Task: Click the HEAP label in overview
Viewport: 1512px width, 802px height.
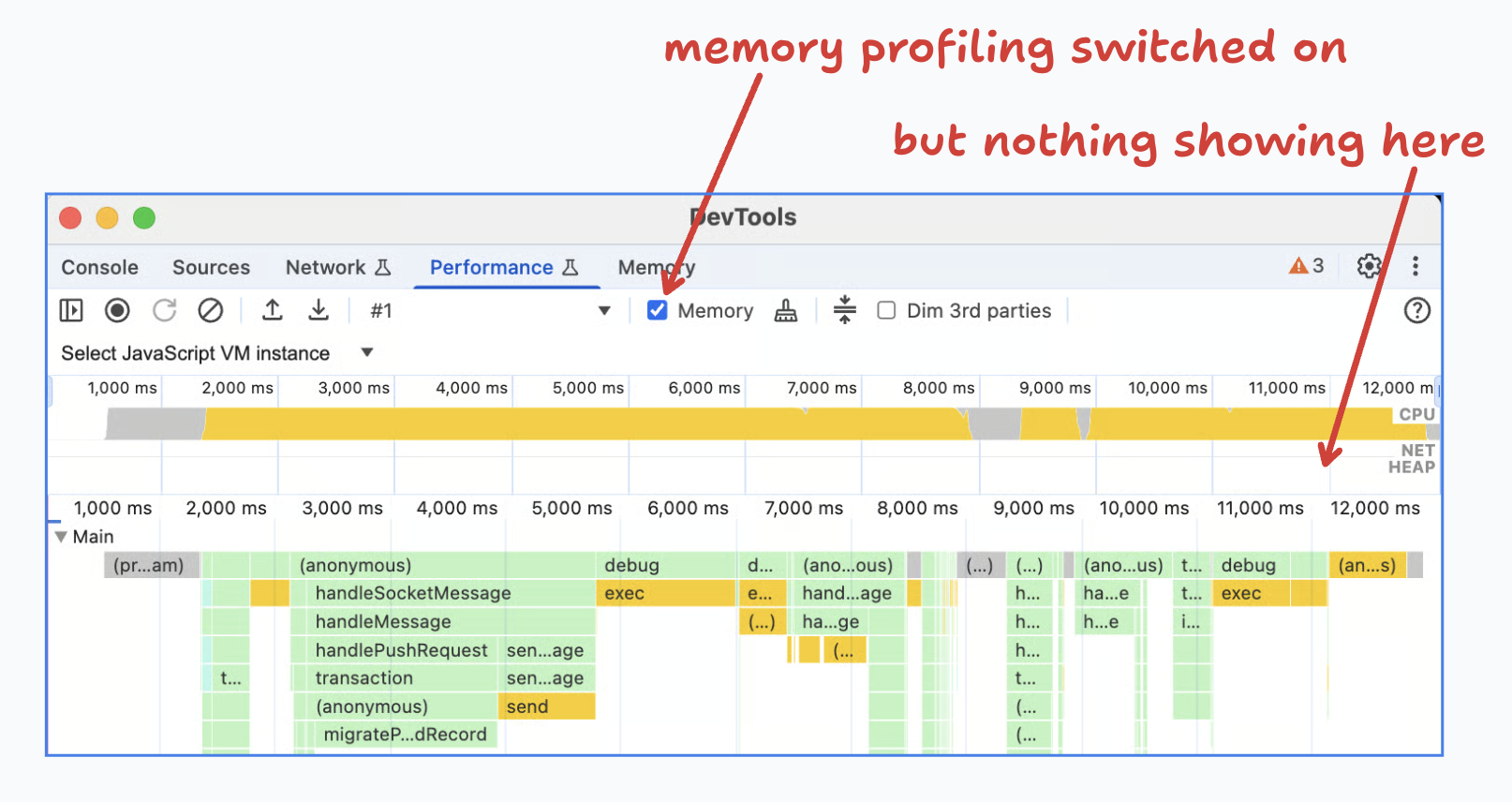Action: point(1412,468)
